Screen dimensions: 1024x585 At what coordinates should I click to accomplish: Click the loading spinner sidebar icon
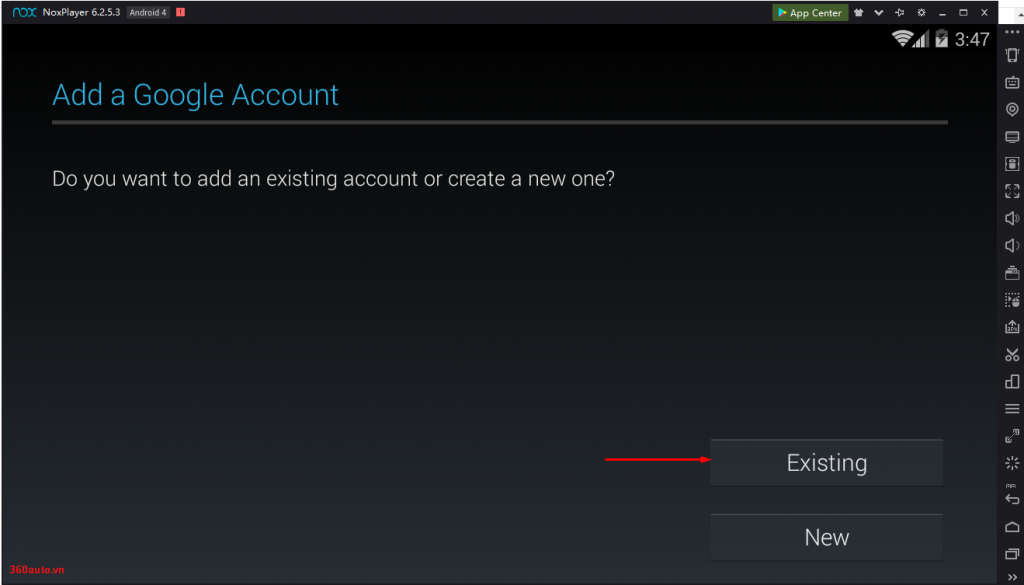click(x=1012, y=463)
